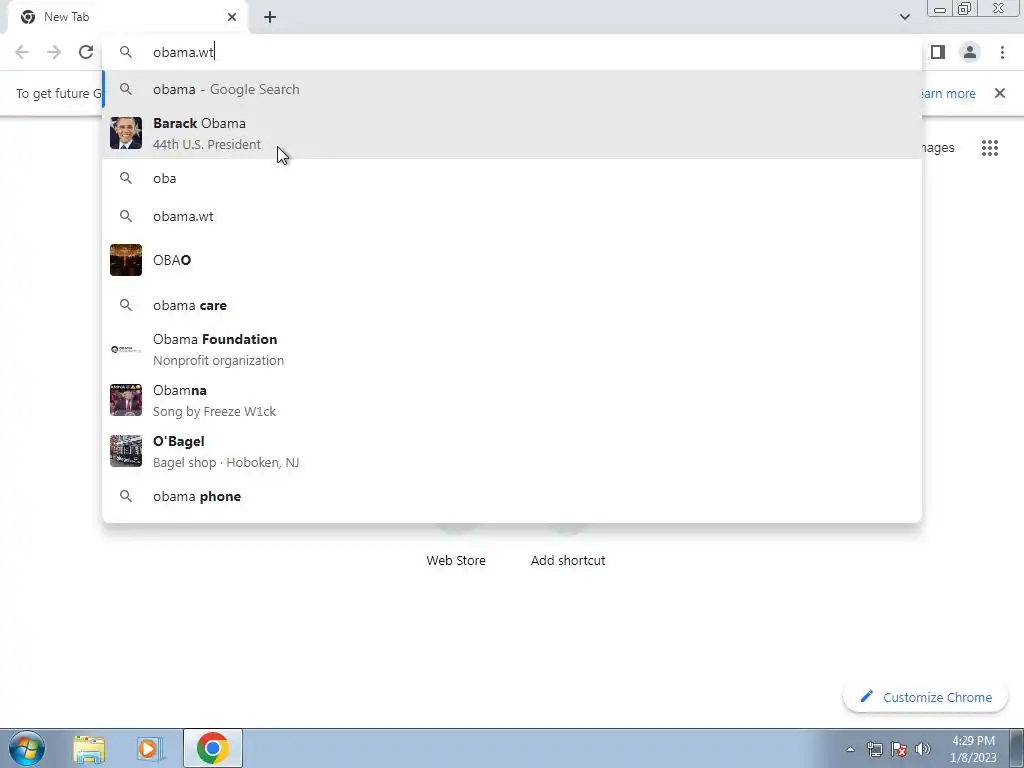Screen dimensions: 1024x768
Task: Show hidden tray icons arrow
Action: 850,749
